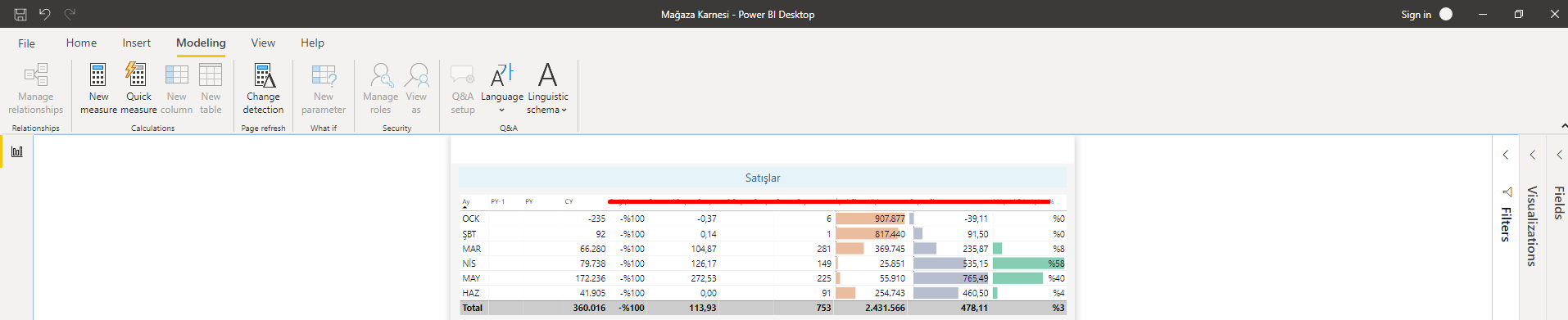1568x320 pixels.
Task: Add a New table
Action: (x=211, y=88)
